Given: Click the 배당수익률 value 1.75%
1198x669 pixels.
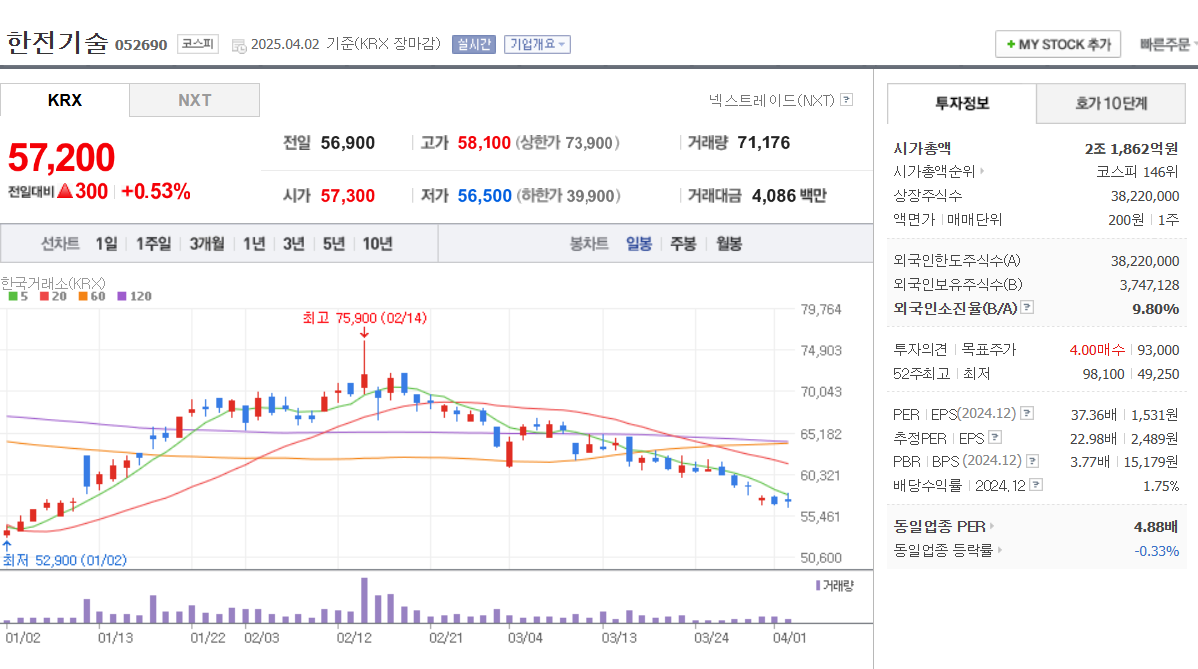Looking at the screenshot, I should pos(1161,486).
